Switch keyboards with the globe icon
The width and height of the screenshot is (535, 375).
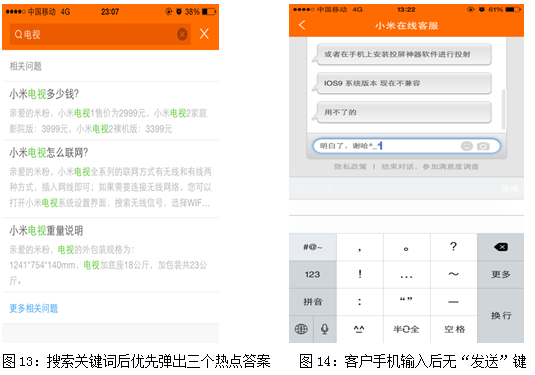301,329
